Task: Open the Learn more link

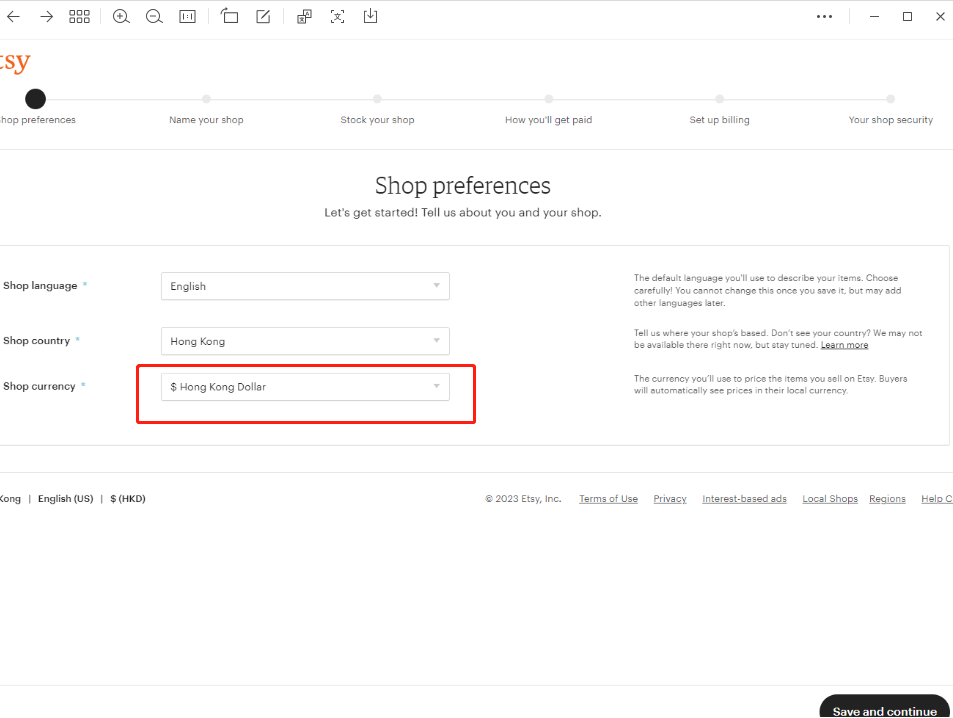Action: pyautogui.click(x=844, y=345)
